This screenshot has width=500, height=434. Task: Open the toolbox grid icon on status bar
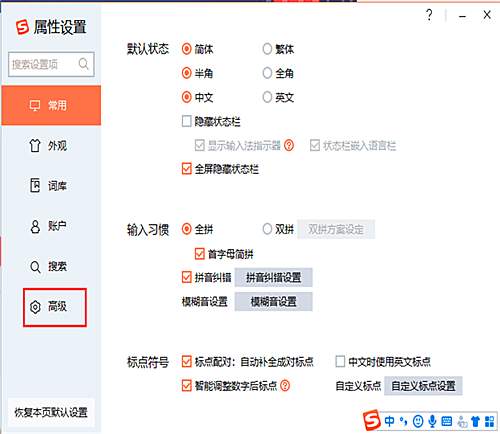pos(489,421)
